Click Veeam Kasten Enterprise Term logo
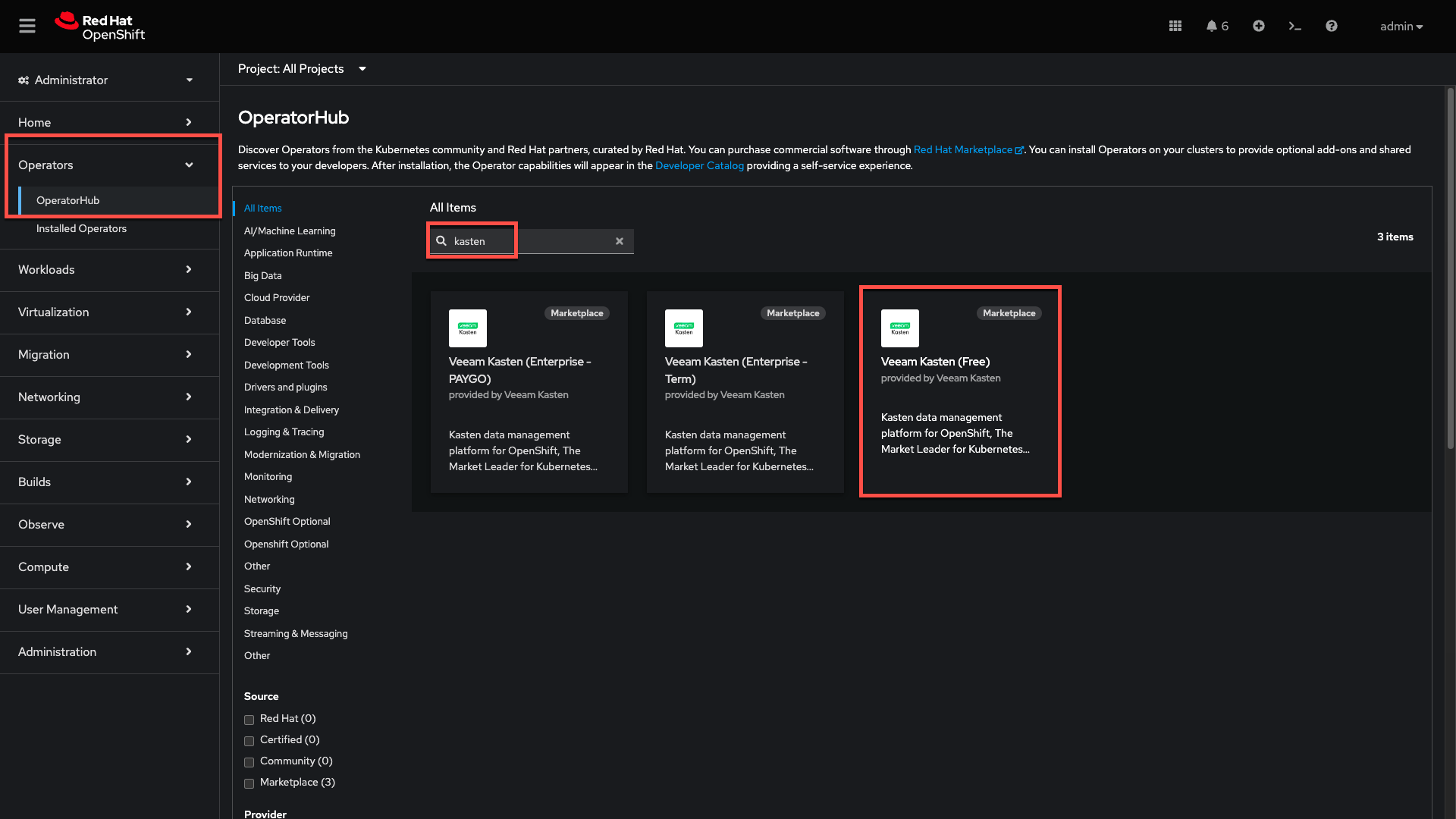Viewport: 1456px width, 819px height. click(x=684, y=328)
